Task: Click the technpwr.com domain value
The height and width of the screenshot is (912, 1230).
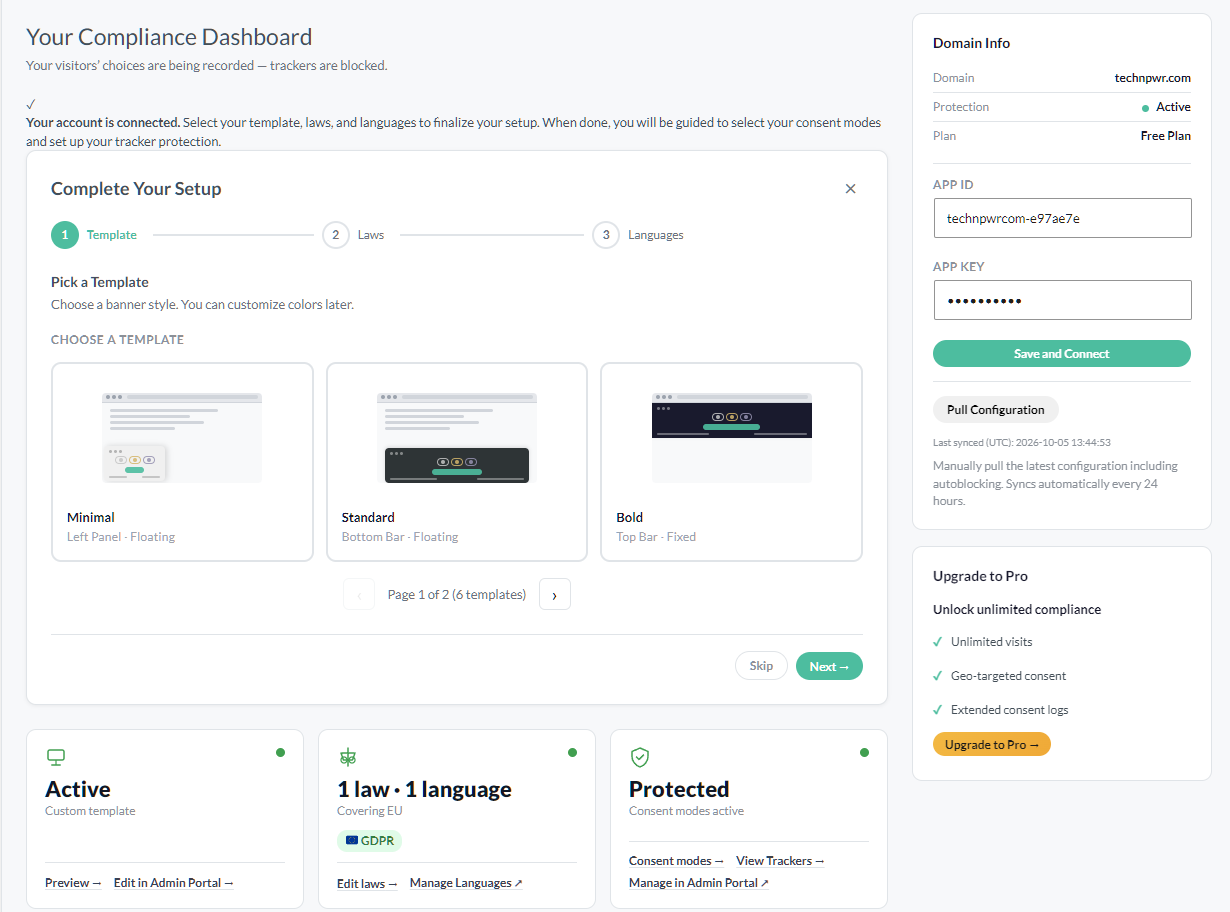Action: (x=1153, y=78)
